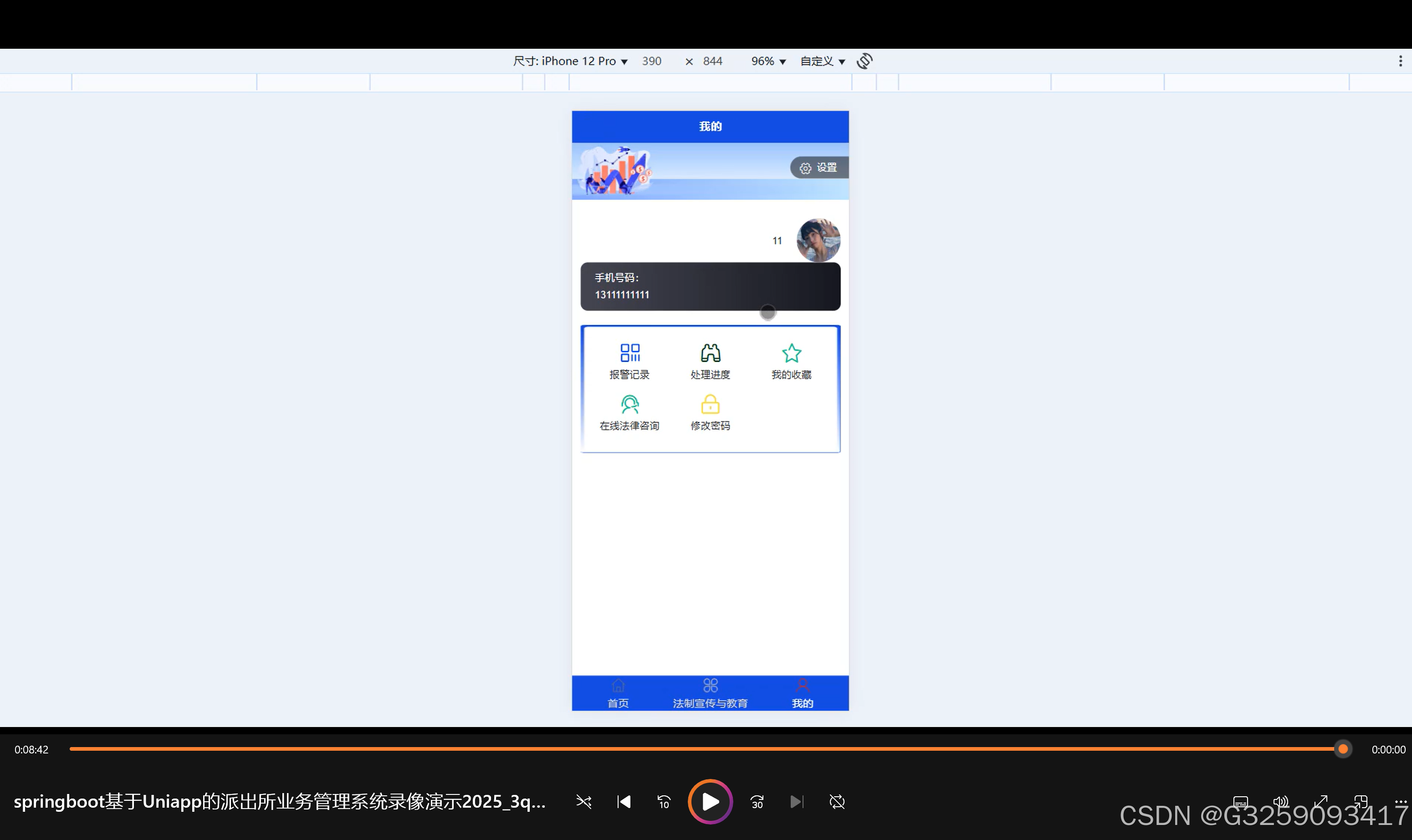Select the 处理进度 binoculars icon

tap(710, 353)
